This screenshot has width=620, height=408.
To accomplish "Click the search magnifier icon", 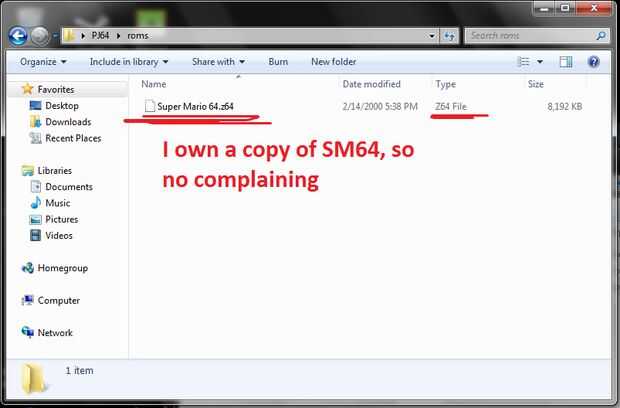I will pos(601,36).
